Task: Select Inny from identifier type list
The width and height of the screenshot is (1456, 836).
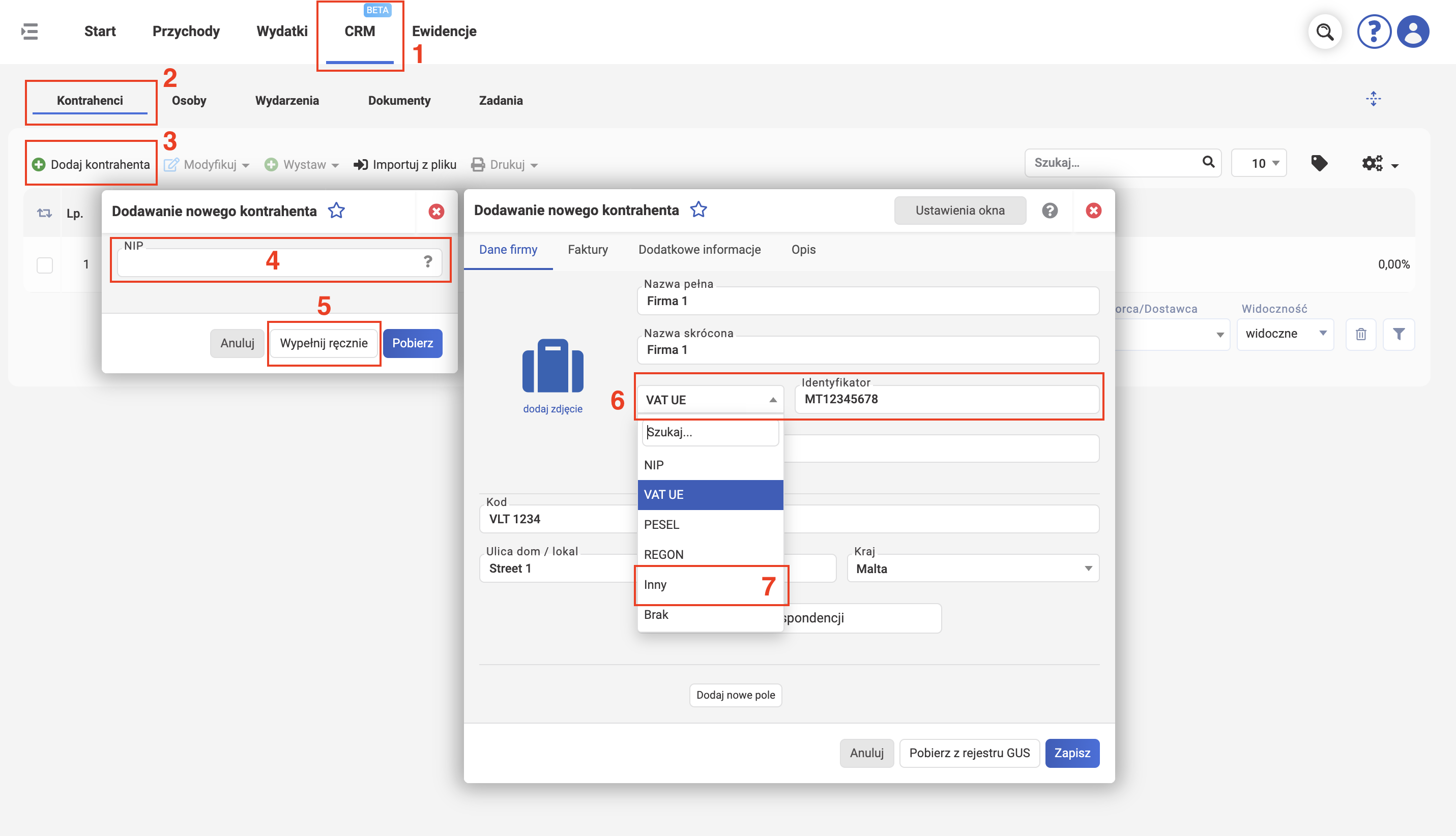Action: click(x=710, y=584)
